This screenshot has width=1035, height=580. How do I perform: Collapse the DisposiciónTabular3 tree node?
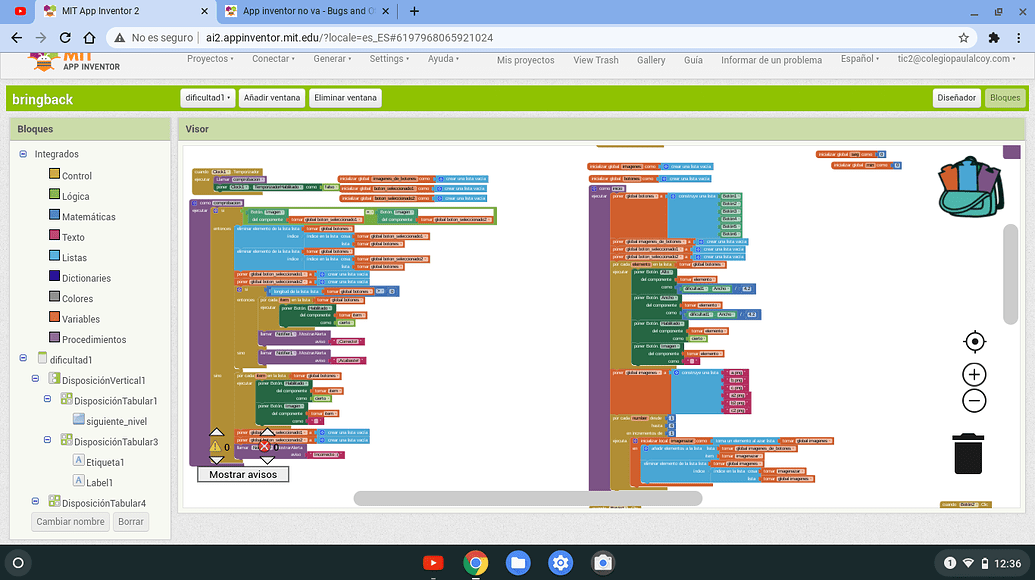pyautogui.click(x=47, y=440)
